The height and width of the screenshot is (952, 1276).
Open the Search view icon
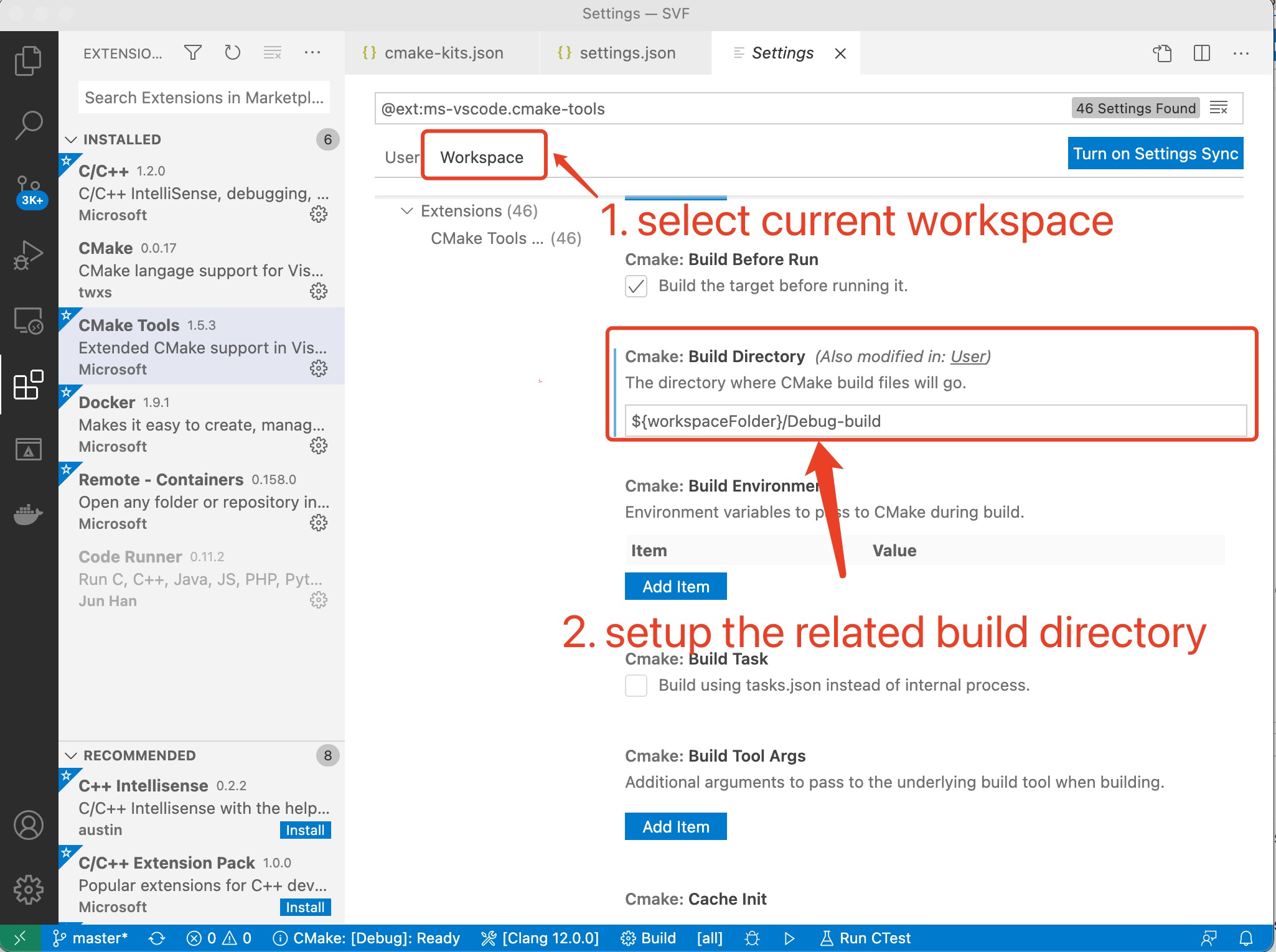(x=28, y=126)
